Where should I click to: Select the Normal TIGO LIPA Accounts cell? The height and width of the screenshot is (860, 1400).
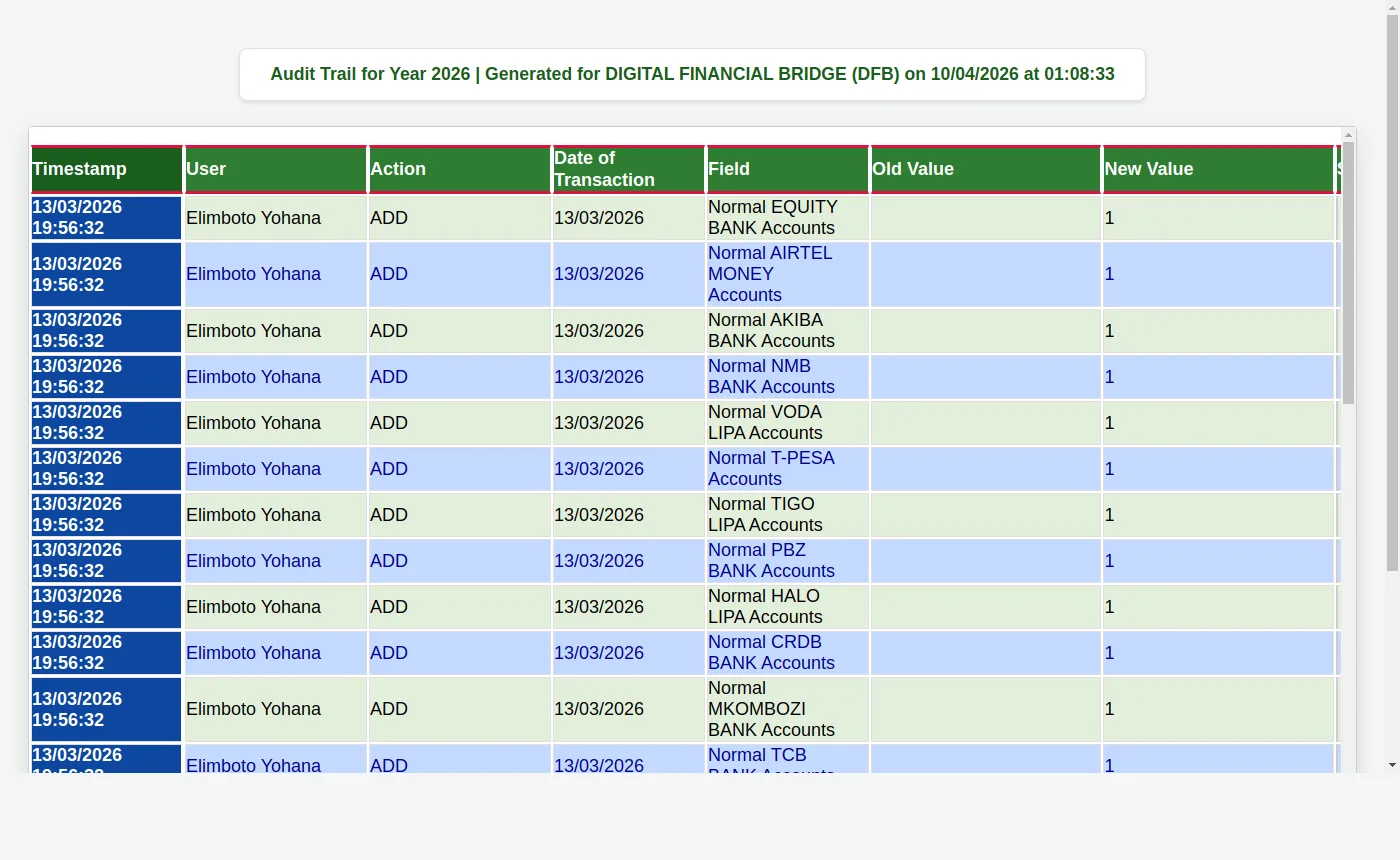[788, 515]
